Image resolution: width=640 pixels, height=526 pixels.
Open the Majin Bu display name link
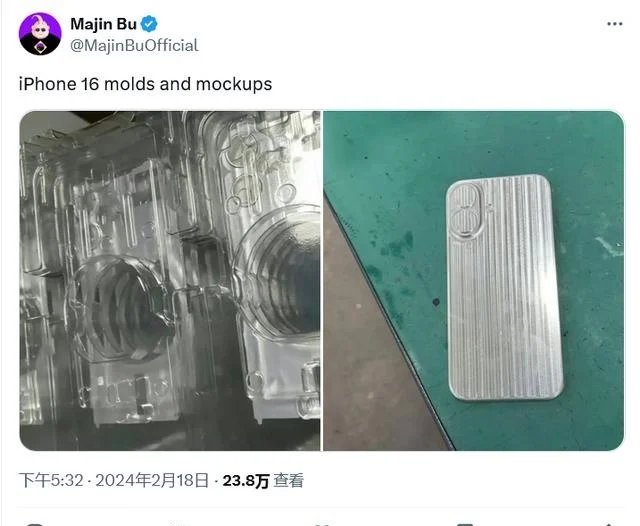(x=103, y=24)
